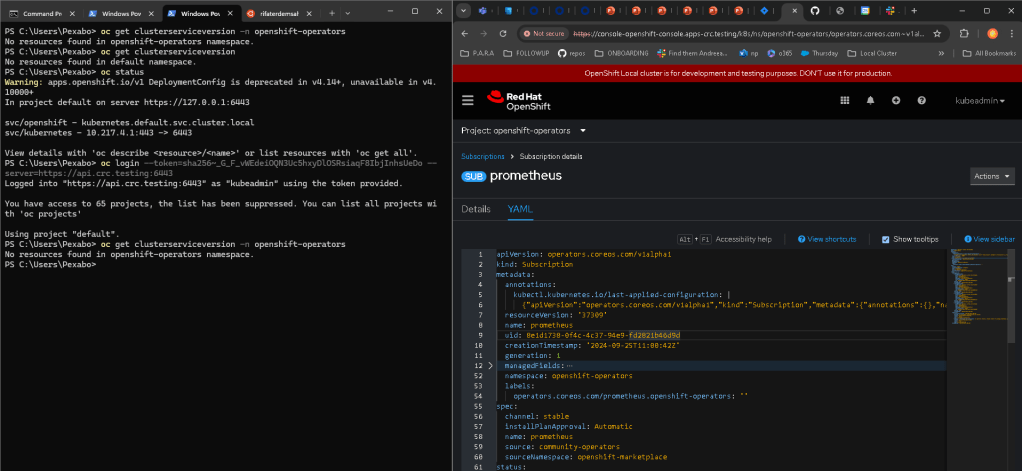Open the Thursday bookmark
Screen dimensions: 1022x471
[x=820, y=53]
